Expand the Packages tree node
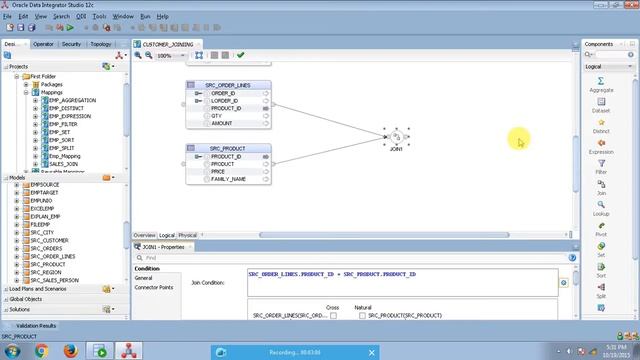This screenshot has height=360, width=640. (26, 84)
